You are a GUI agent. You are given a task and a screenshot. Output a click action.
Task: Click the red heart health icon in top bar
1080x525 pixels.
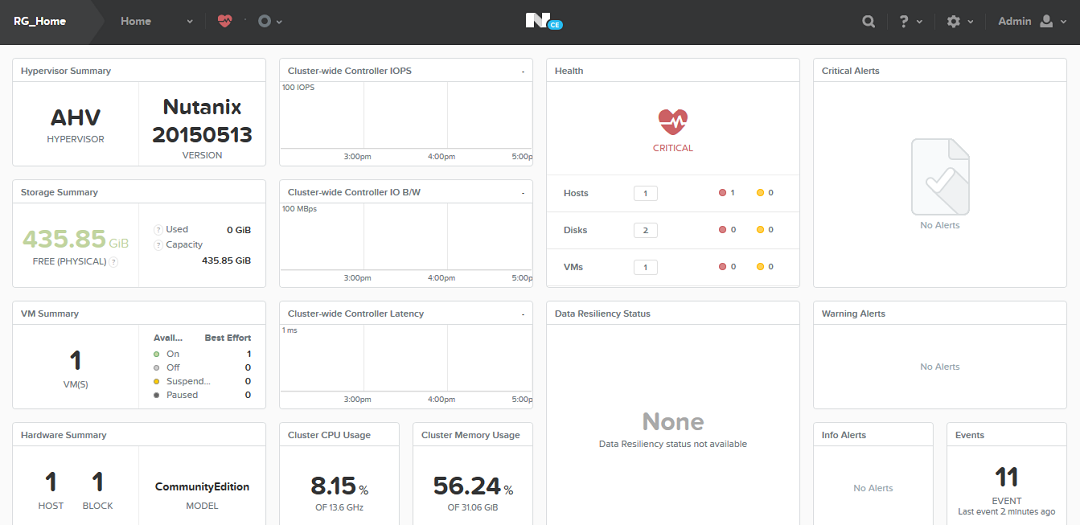tap(225, 21)
